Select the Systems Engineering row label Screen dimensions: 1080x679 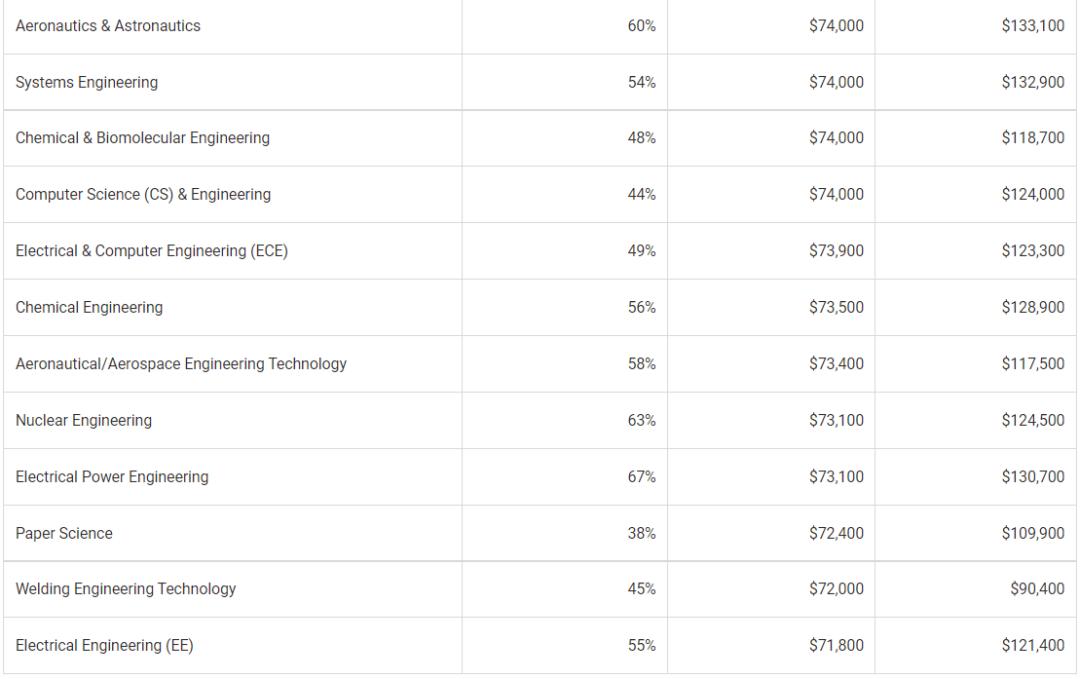click(87, 83)
